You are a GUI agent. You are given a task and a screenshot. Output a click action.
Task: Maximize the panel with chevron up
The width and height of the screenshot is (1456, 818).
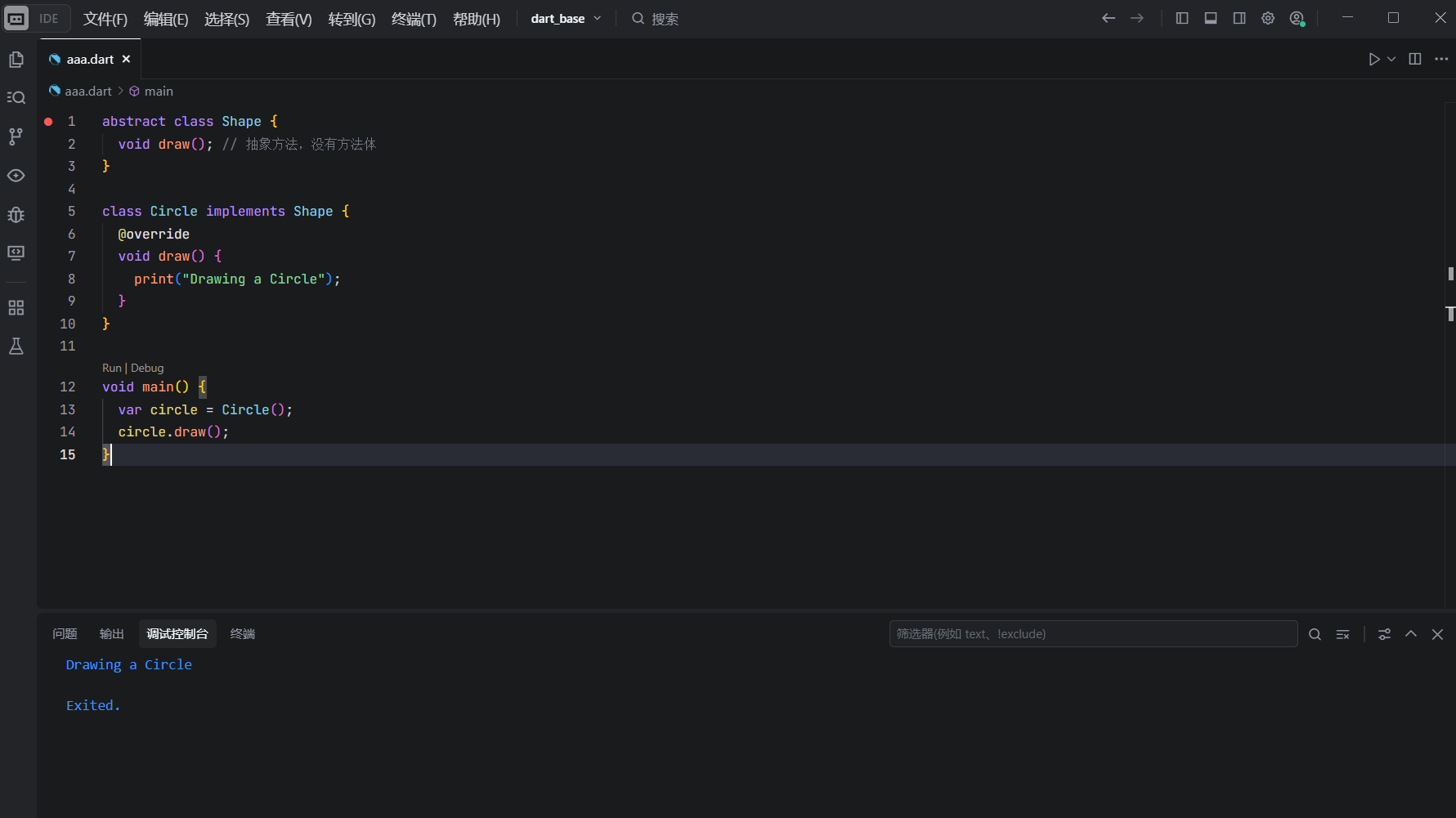[1411, 634]
